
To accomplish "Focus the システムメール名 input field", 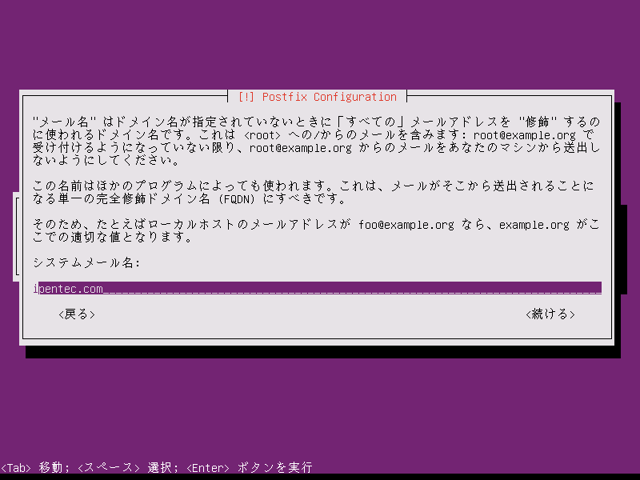I will click(317, 288).
